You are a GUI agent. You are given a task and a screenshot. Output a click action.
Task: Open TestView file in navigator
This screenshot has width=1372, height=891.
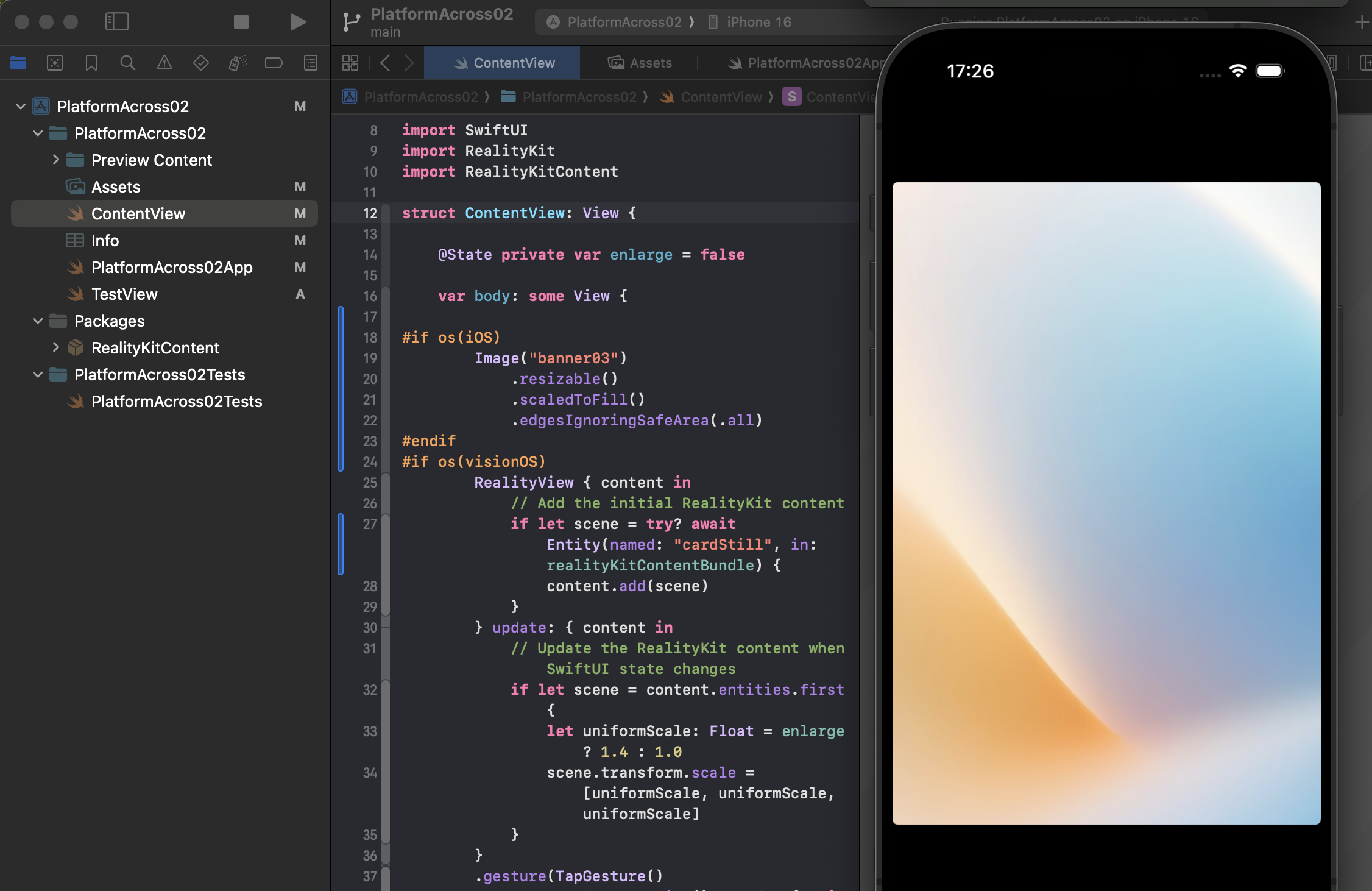[124, 294]
